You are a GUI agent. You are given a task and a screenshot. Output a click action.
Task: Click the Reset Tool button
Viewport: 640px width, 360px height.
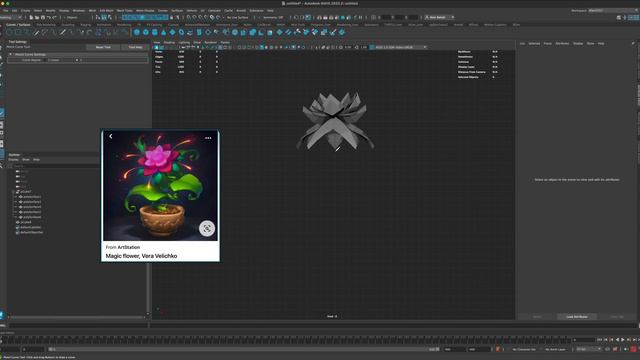[103, 47]
